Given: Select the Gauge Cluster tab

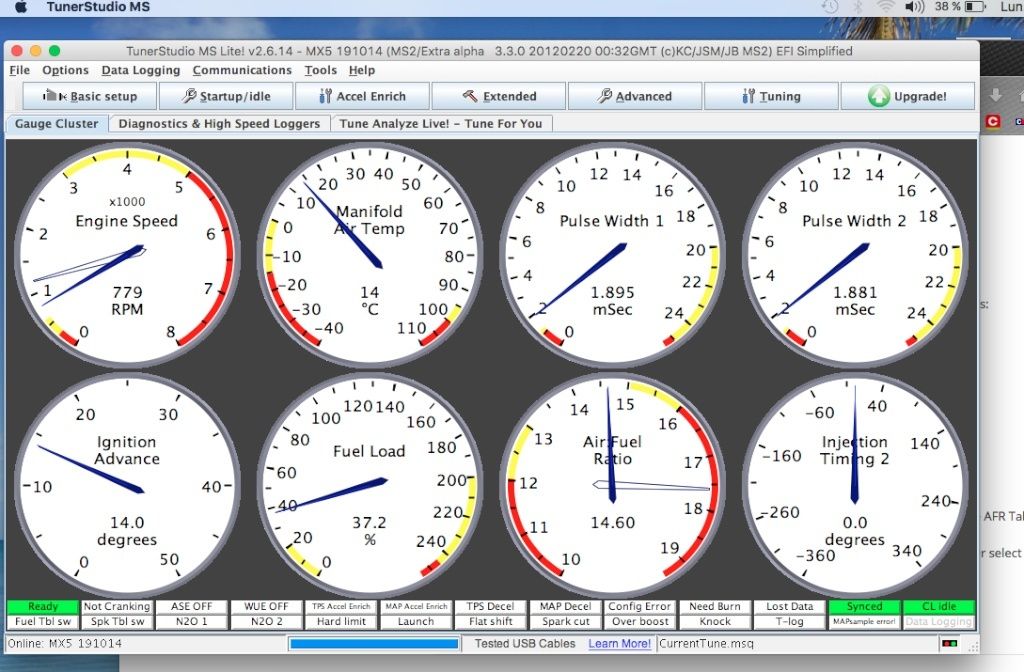Looking at the screenshot, I should (57, 123).
